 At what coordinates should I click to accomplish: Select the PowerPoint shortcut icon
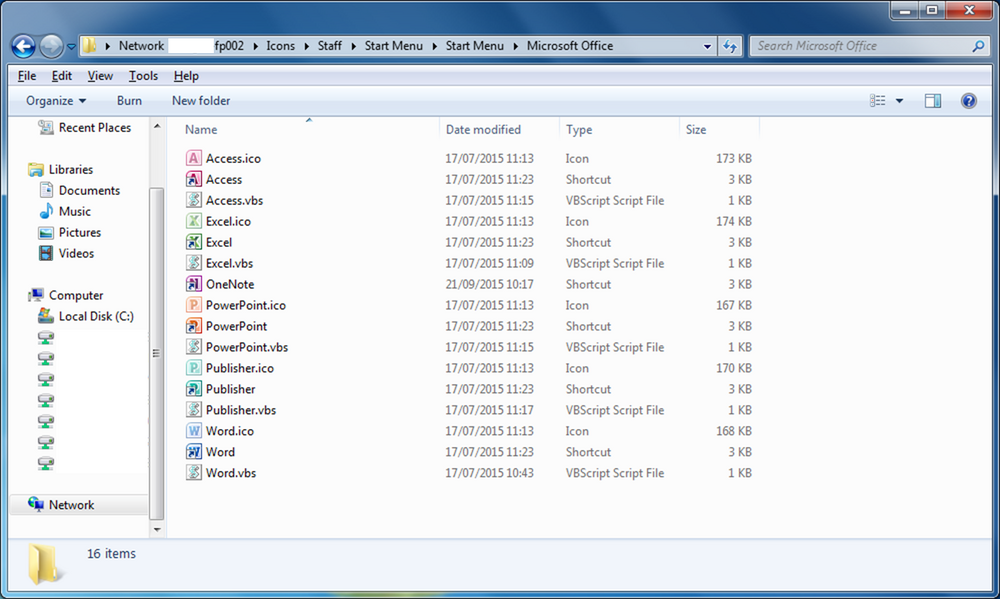tap(194, 326)
